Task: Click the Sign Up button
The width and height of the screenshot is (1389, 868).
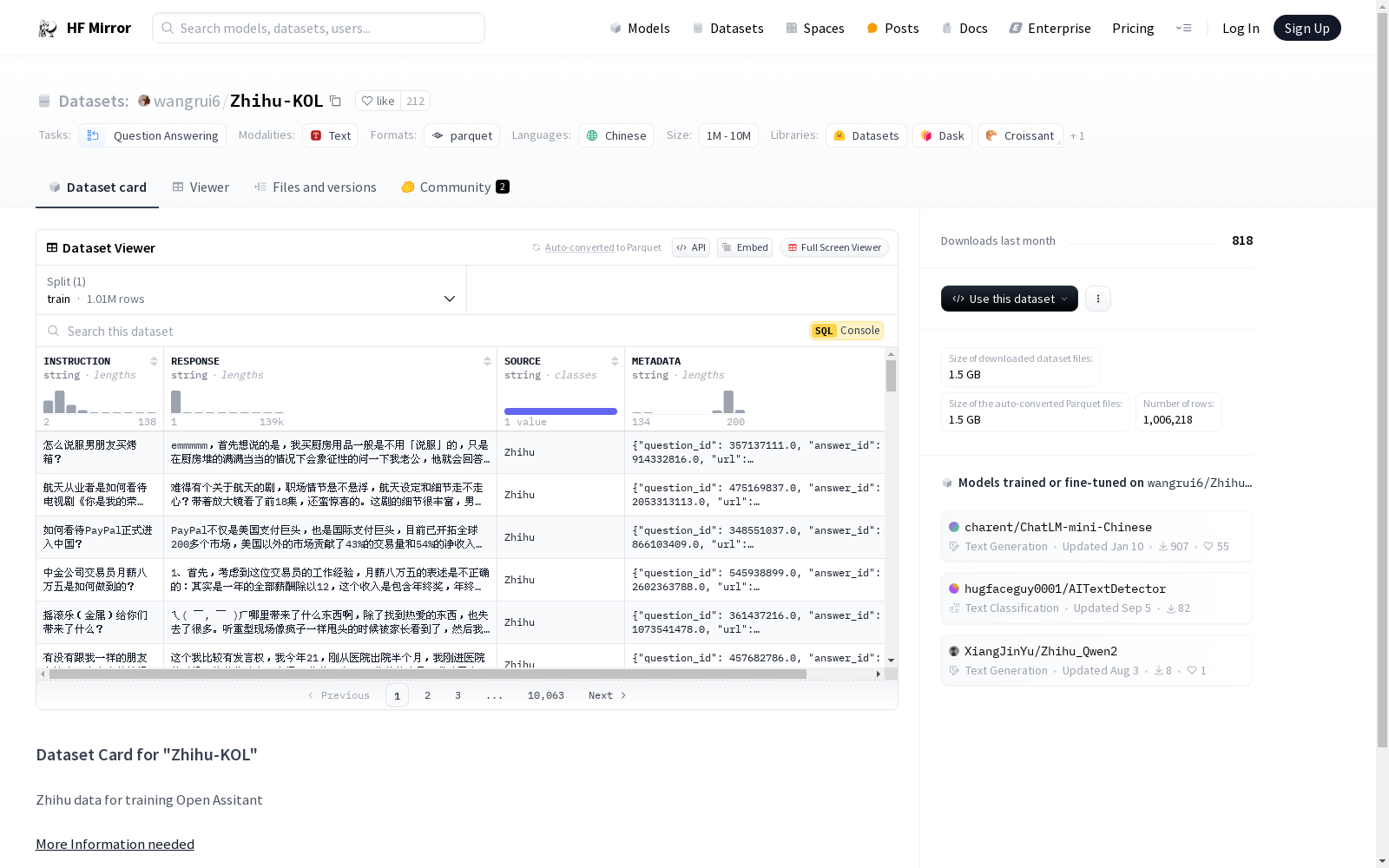Action: point(1307,28)
